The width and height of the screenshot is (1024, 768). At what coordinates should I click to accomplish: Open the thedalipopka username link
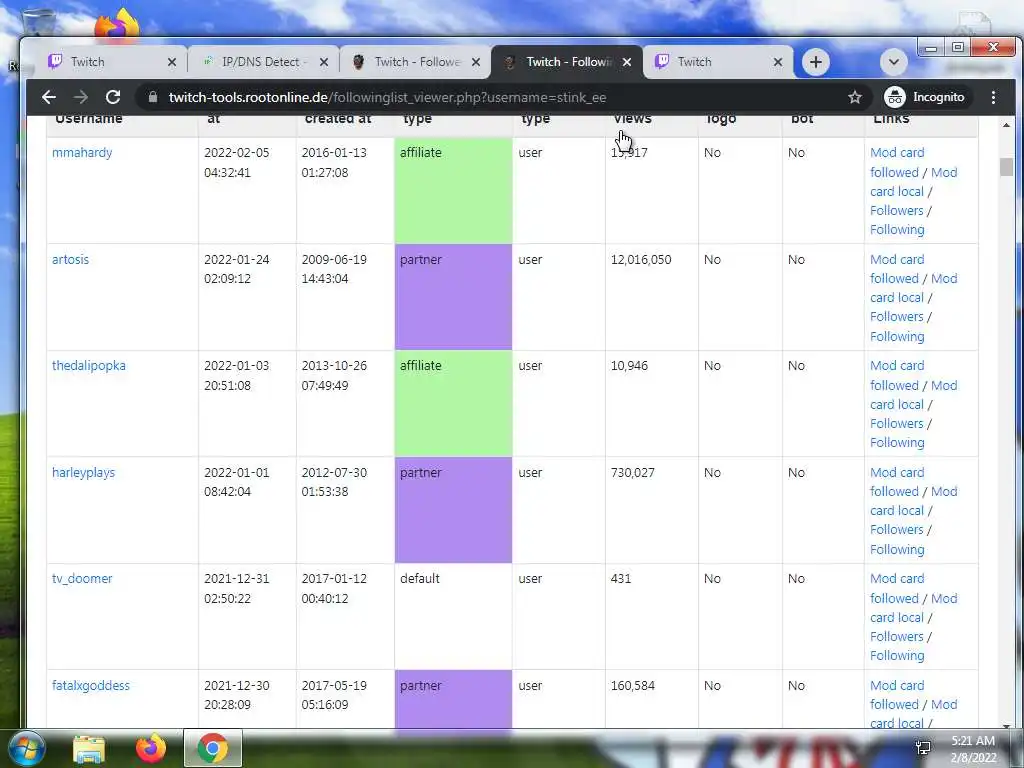[x=89, y=366]
